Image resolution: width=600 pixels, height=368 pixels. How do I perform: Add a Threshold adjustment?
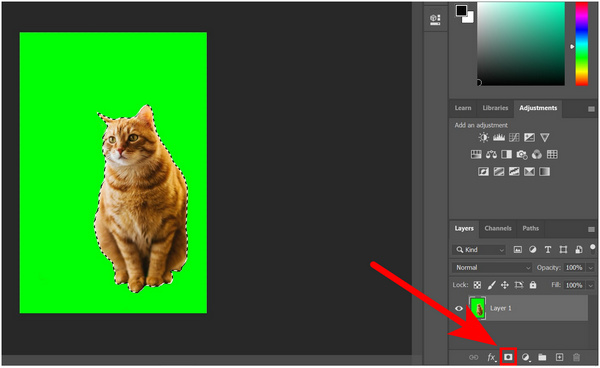pos(514,172)
